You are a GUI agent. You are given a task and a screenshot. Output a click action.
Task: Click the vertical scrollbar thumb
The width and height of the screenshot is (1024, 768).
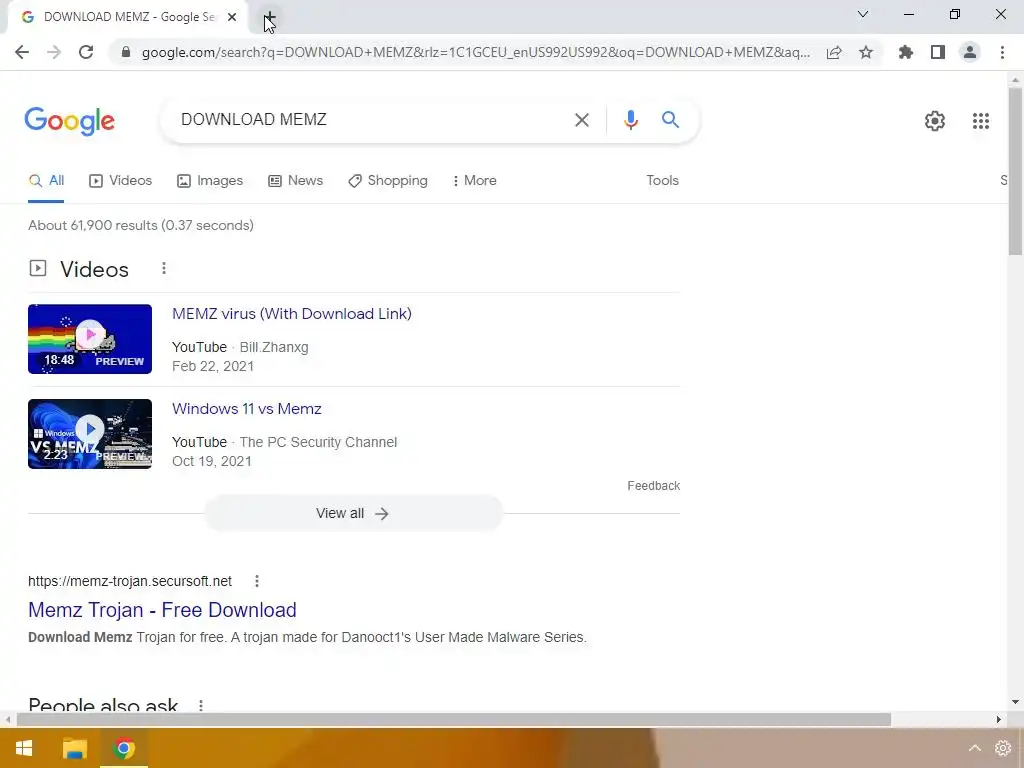coord(1015,171)
